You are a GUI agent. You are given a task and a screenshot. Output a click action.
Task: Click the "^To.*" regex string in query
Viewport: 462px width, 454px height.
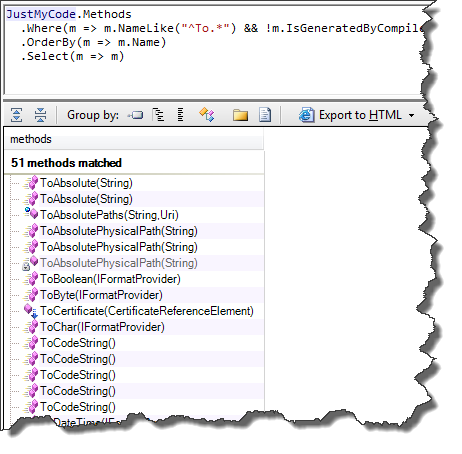205,28
